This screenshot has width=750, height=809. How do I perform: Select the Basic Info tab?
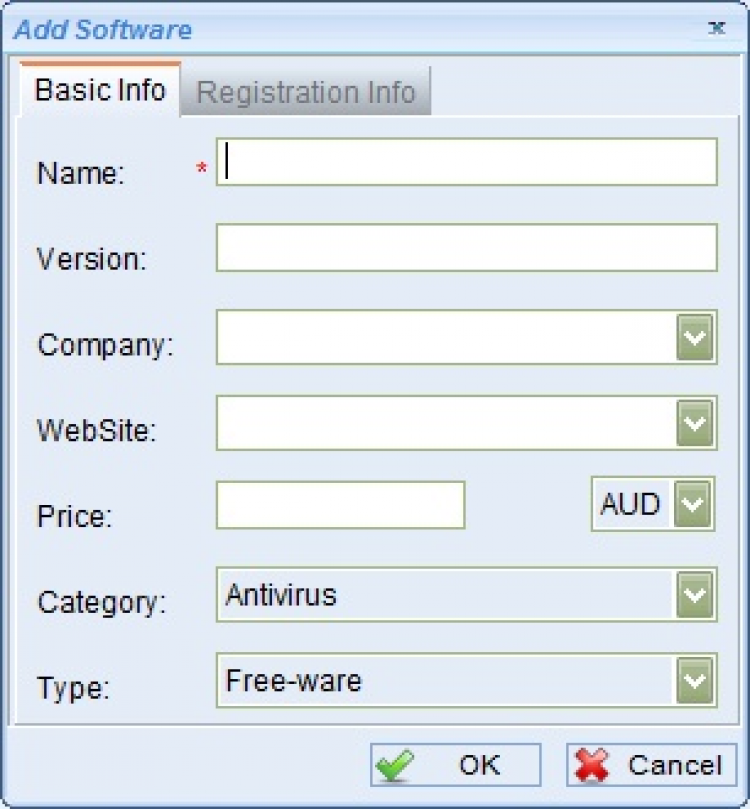coord(100,90)
